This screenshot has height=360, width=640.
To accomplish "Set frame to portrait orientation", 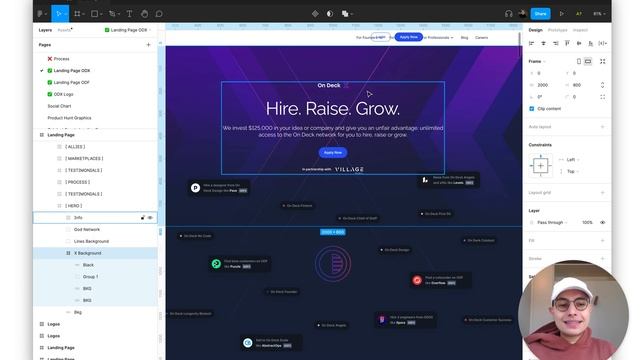I will (579, 61).
